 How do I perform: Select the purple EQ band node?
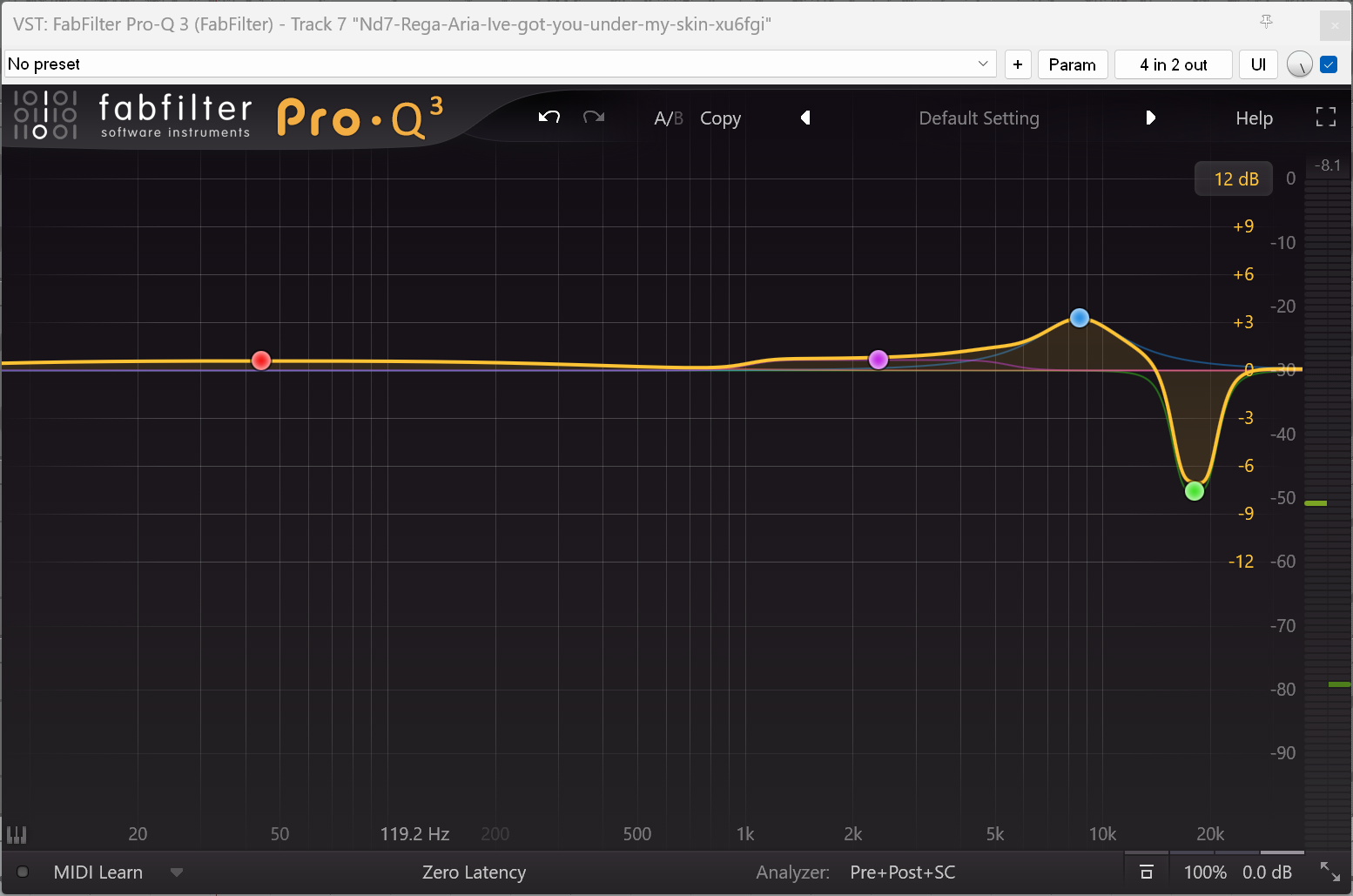pos(878,359)
